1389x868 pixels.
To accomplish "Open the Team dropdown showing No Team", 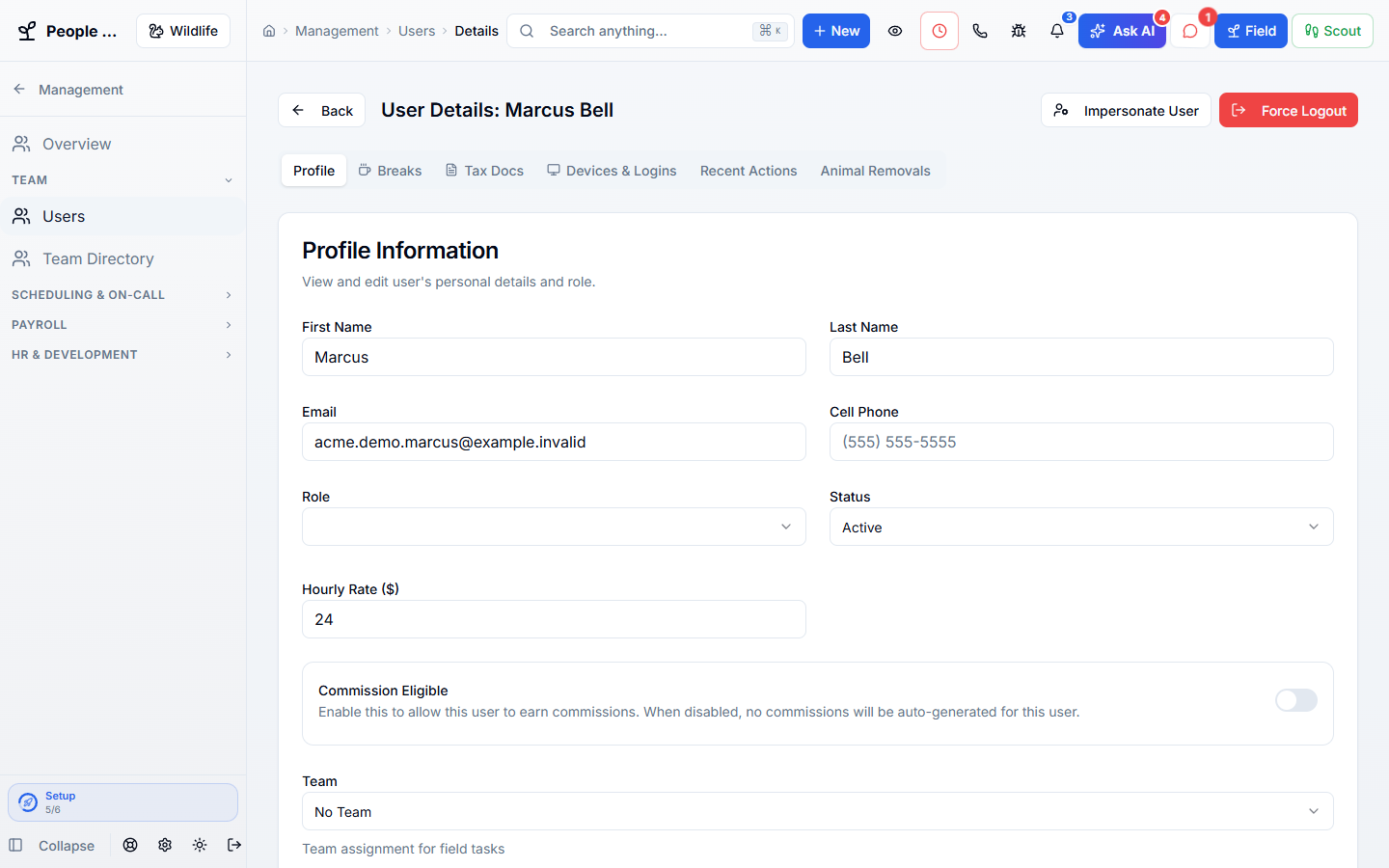I will pyautogui.click(x=818, y=811).
